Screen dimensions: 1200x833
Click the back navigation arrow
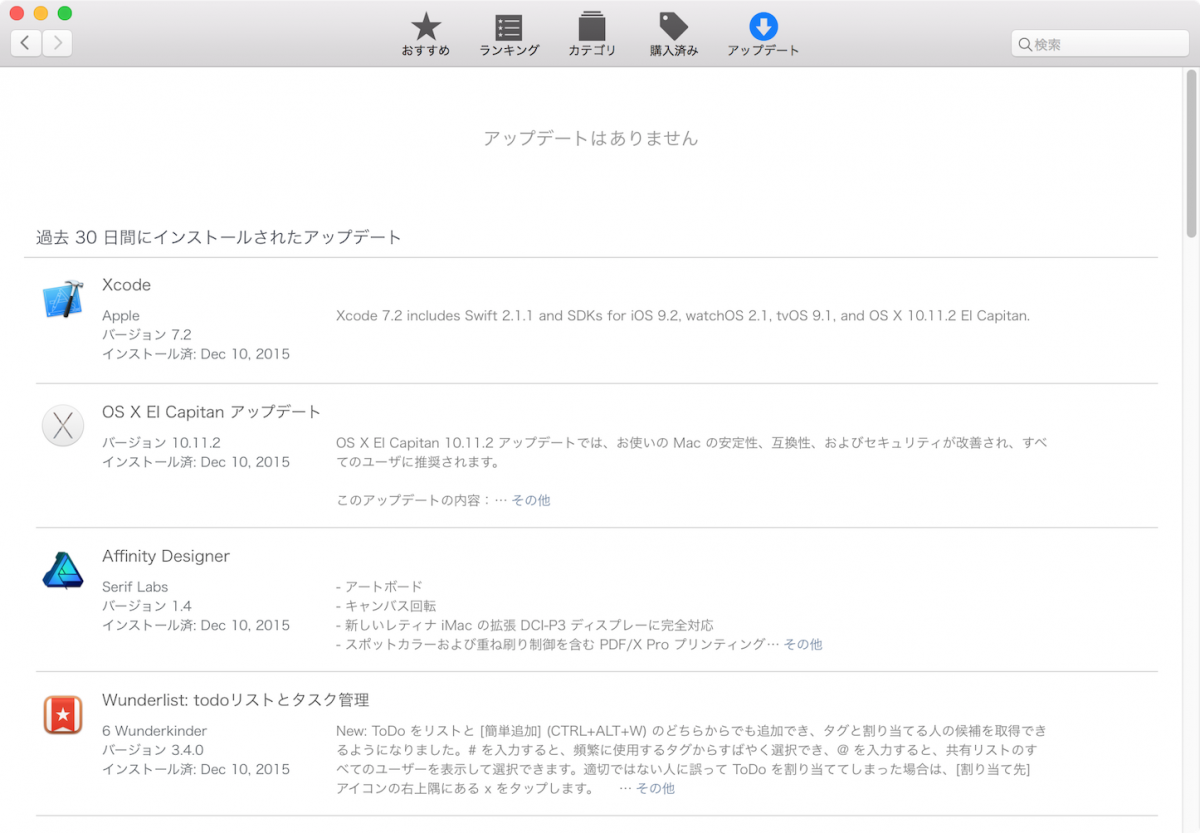[25, 43]
